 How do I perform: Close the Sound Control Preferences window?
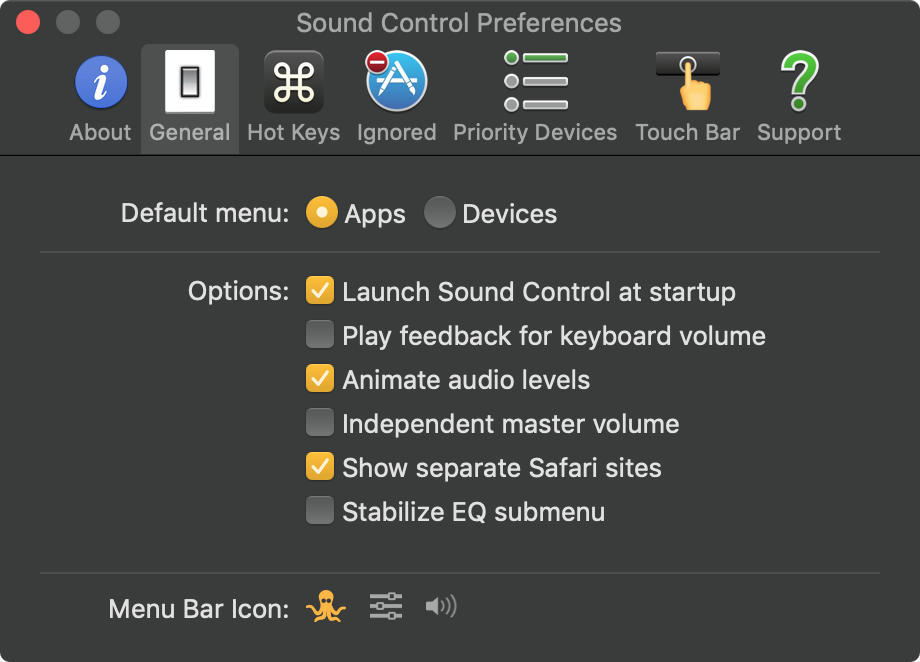28,22
